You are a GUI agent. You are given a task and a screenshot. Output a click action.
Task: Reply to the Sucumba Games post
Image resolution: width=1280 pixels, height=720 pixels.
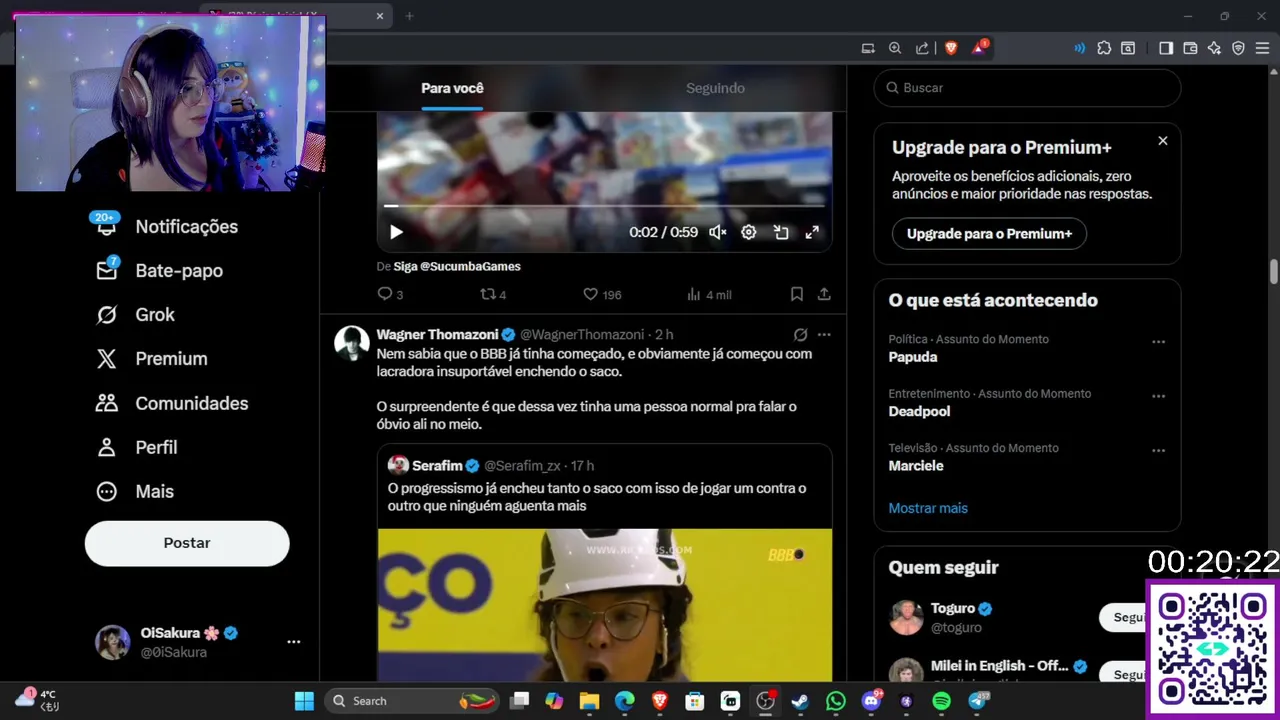click(389, 294)
